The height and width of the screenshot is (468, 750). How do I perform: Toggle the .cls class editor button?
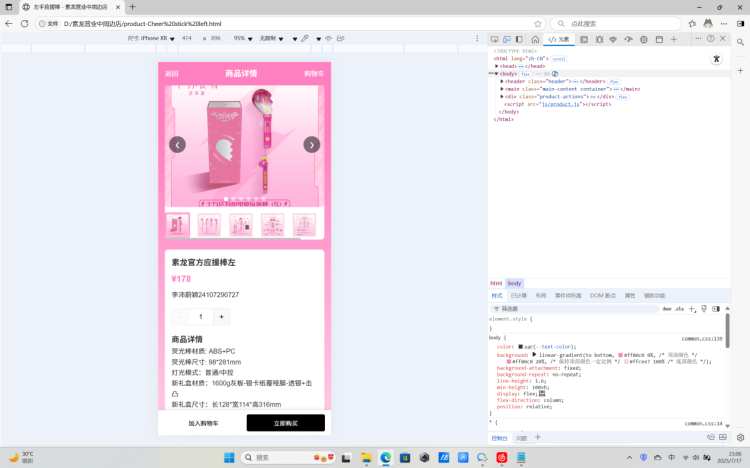(679, 309)
